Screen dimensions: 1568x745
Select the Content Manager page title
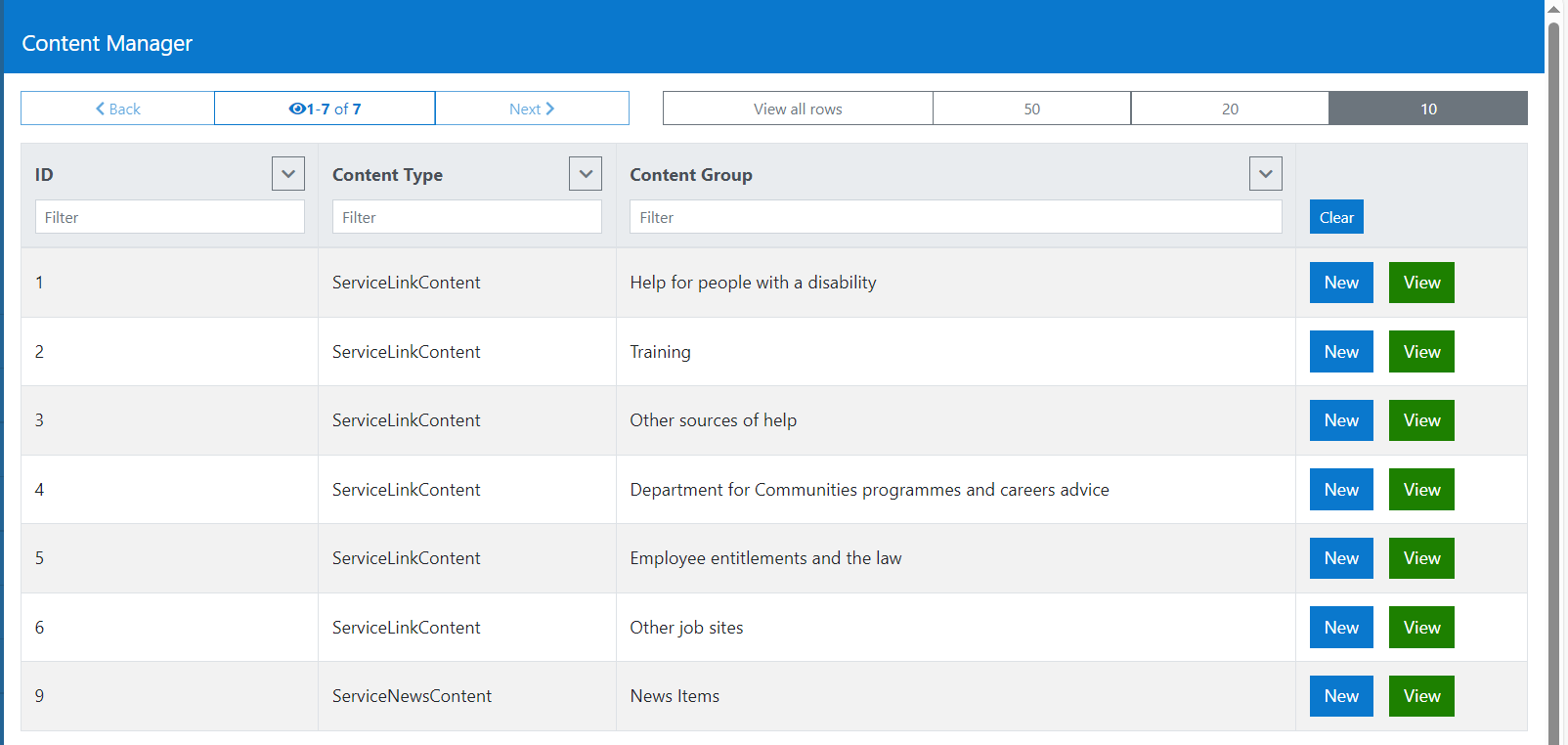pyautogui.click(x=107, y=43)
